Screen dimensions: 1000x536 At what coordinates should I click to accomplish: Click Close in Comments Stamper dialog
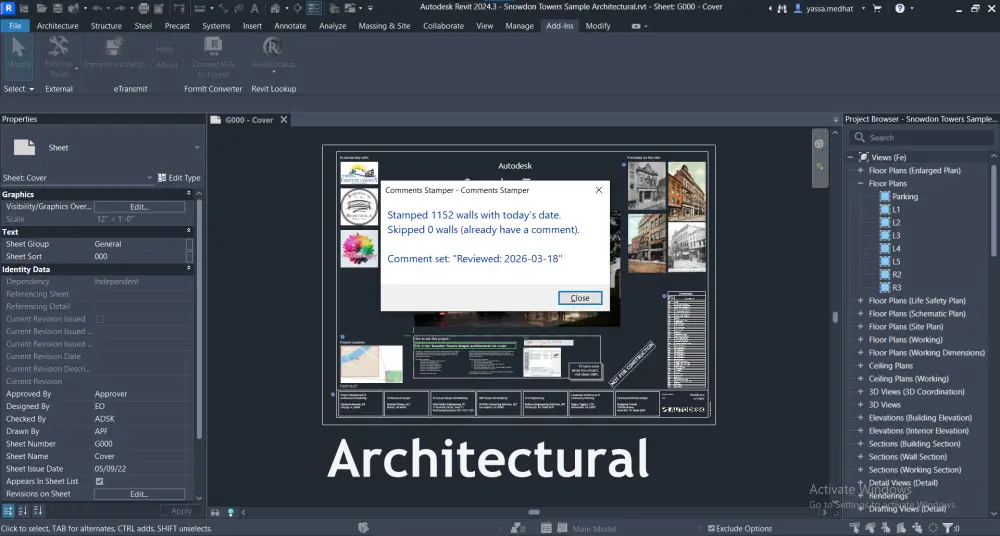click(580, 298)
